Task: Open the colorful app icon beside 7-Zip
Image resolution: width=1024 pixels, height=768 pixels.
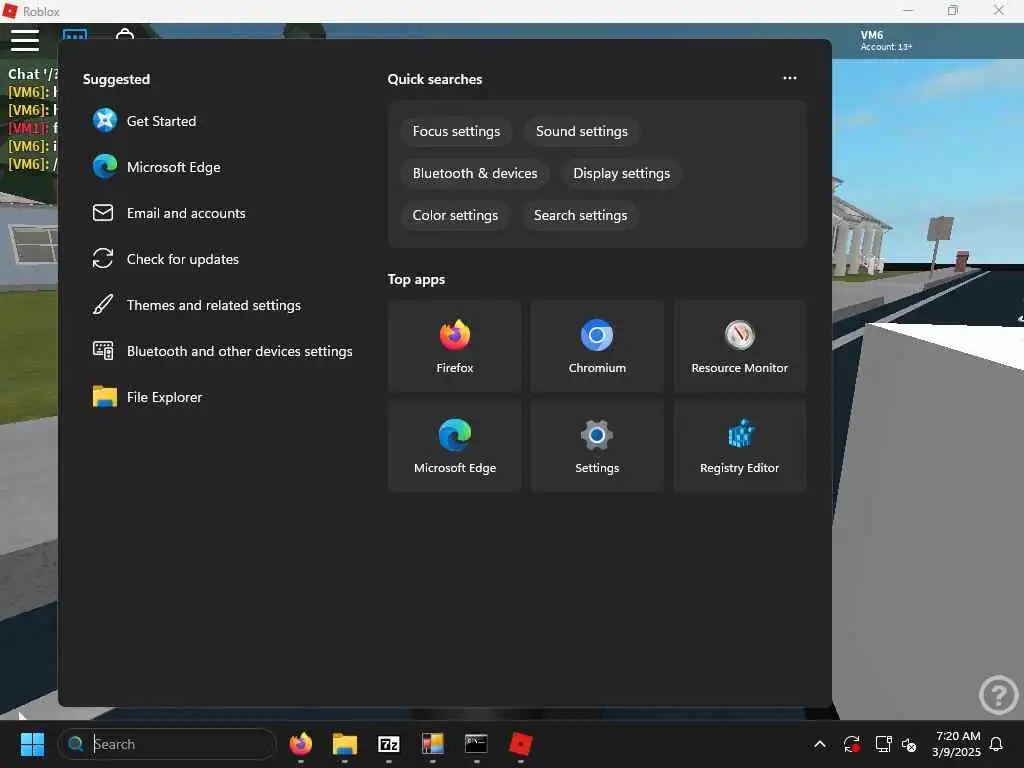Action: click(x=432, y=744)
